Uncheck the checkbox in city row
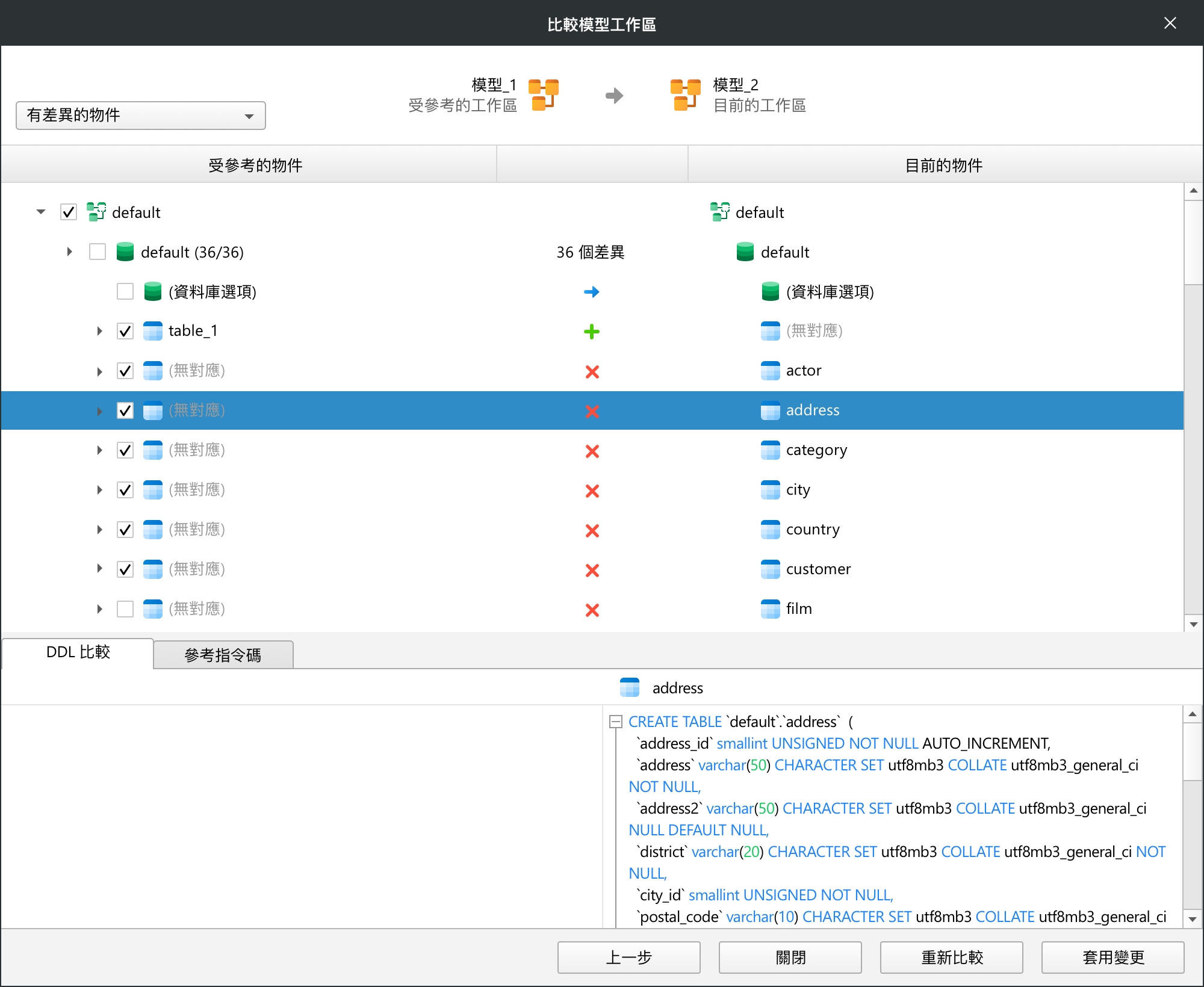Viewport: 1204px width, 987px height. click(x=125, y=490)
